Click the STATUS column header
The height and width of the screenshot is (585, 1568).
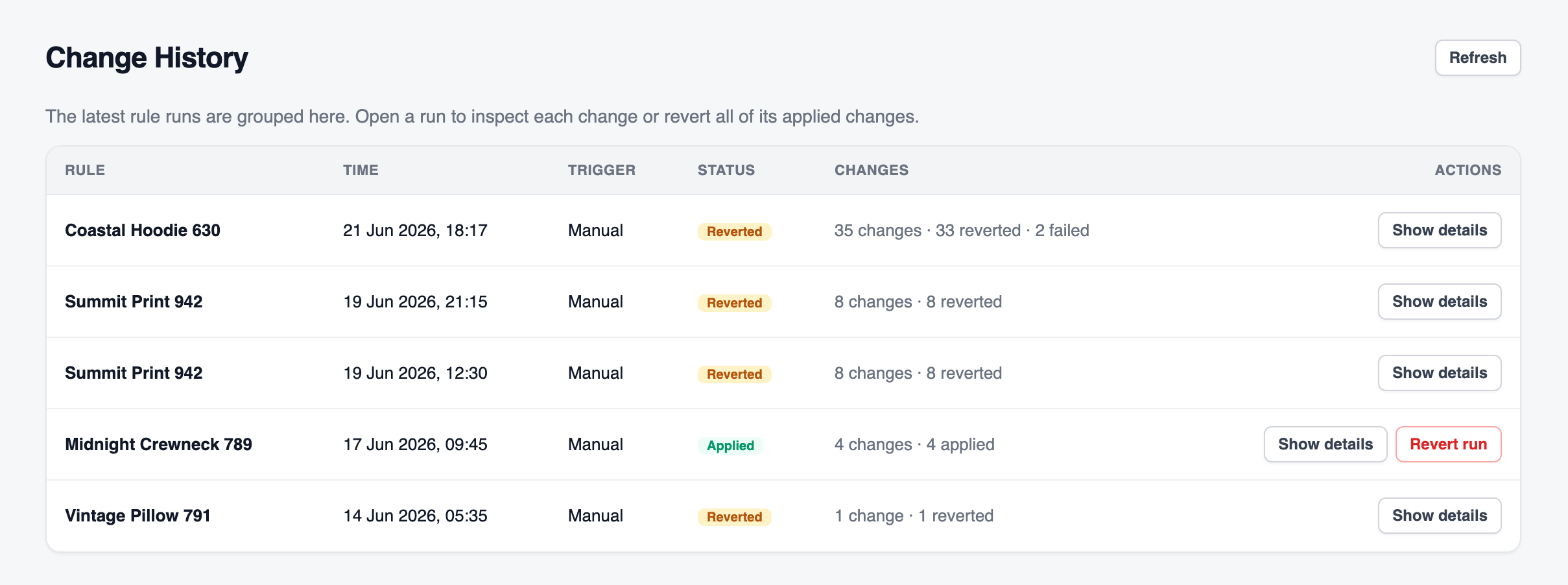point(726,170)
